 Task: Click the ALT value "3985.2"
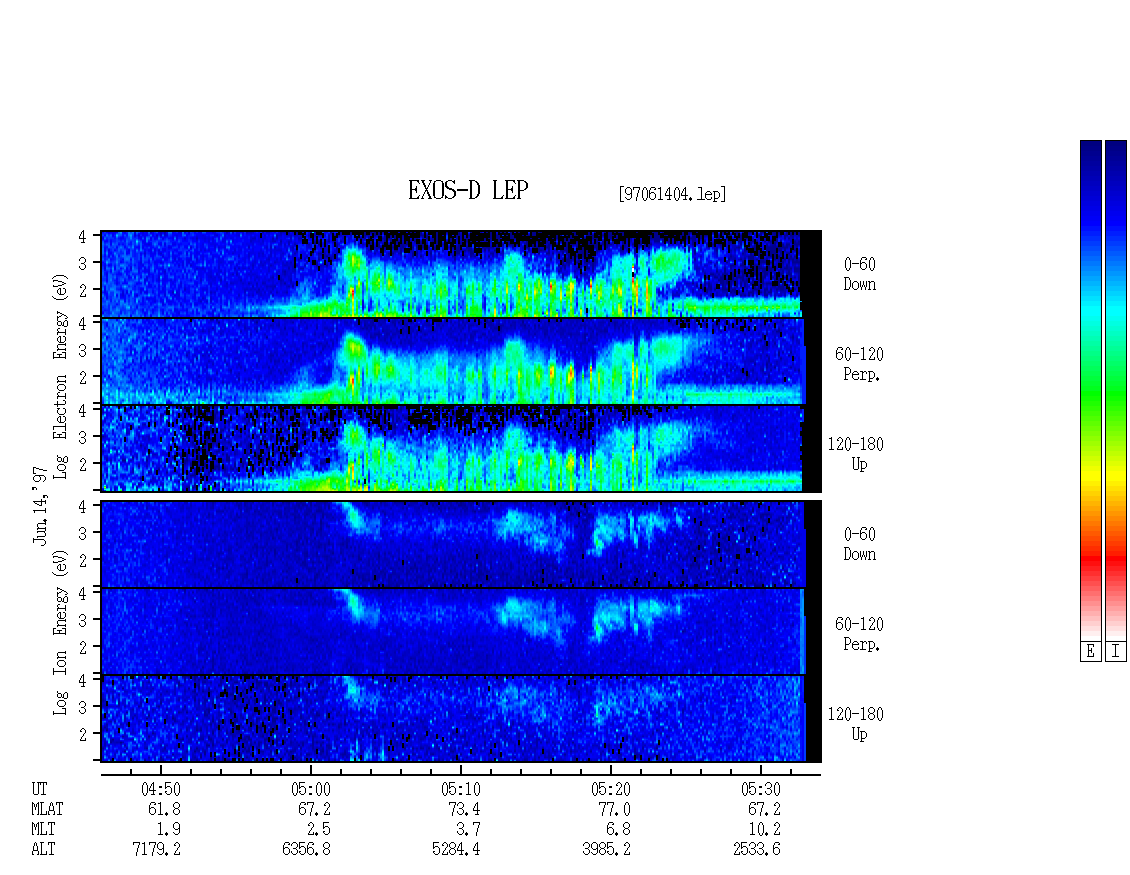606,850
